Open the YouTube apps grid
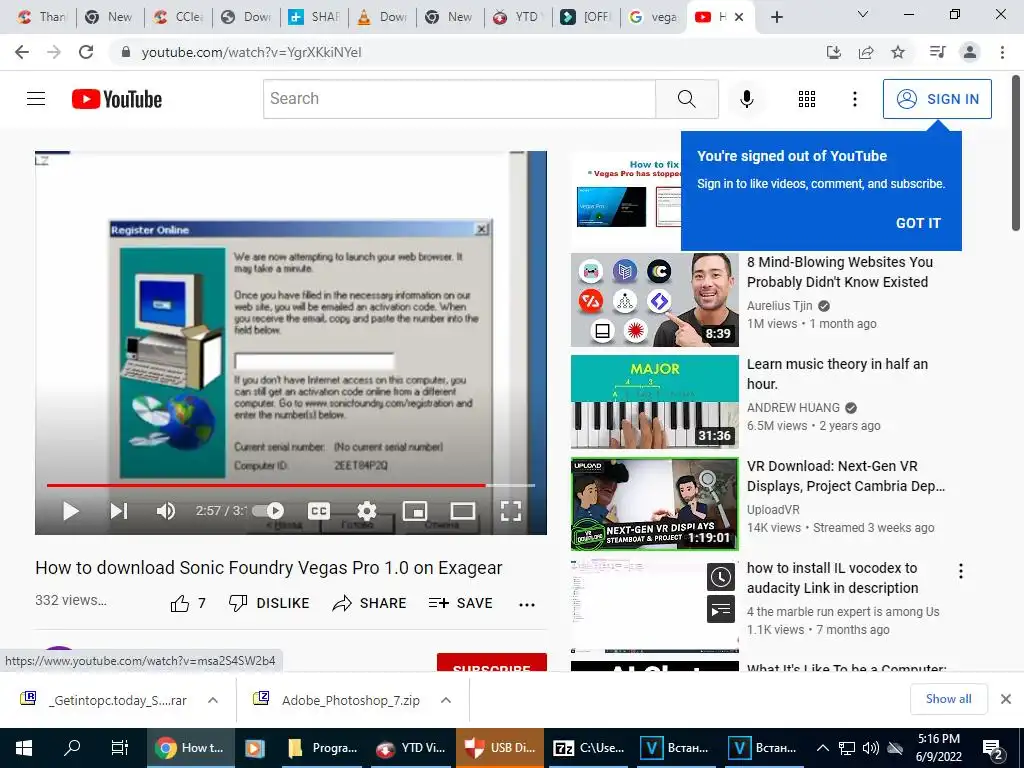1024x768 pixels. (807, 99)
